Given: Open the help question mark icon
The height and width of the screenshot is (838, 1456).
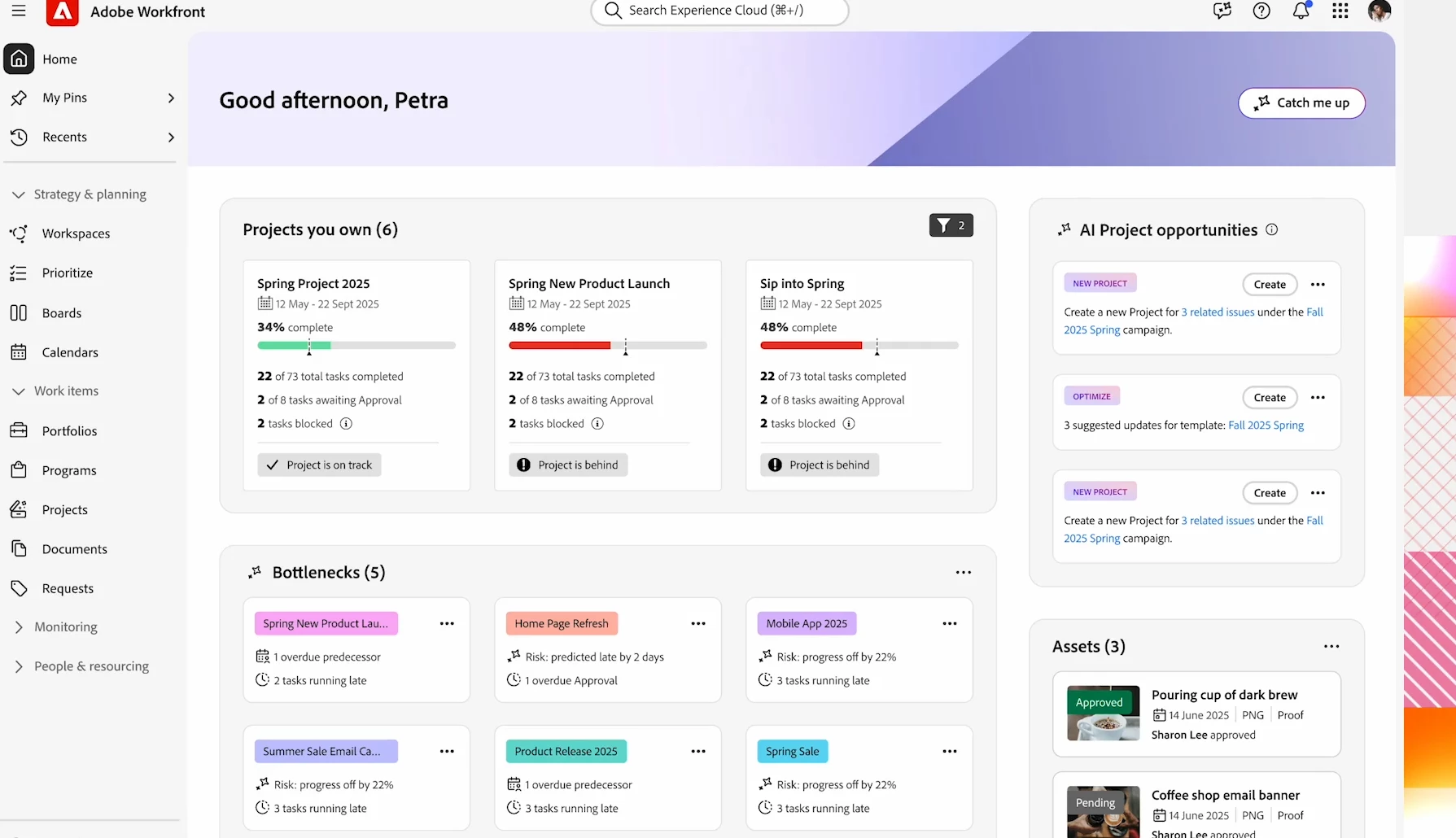Looking at the screenshot, I should [x=1261, y=11].
